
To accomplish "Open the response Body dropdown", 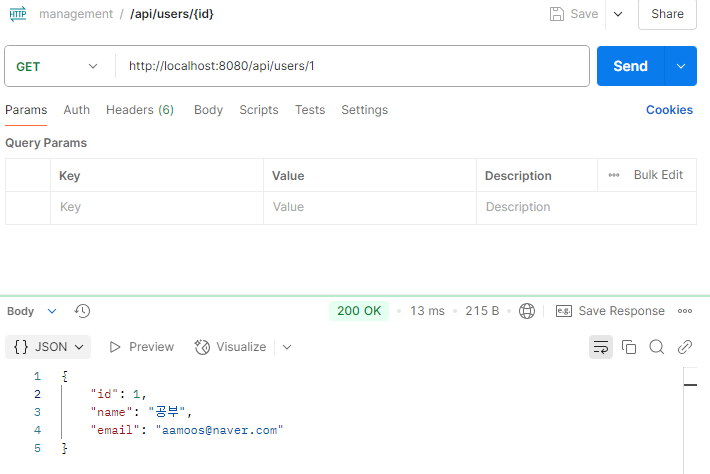I will click(31, 311).
